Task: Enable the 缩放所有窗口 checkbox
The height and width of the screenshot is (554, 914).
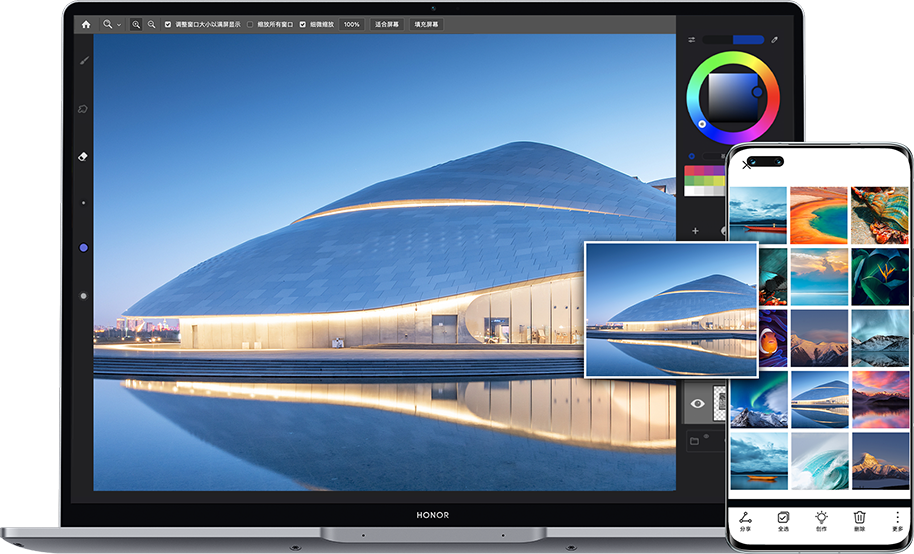Action: coord(250,24)
